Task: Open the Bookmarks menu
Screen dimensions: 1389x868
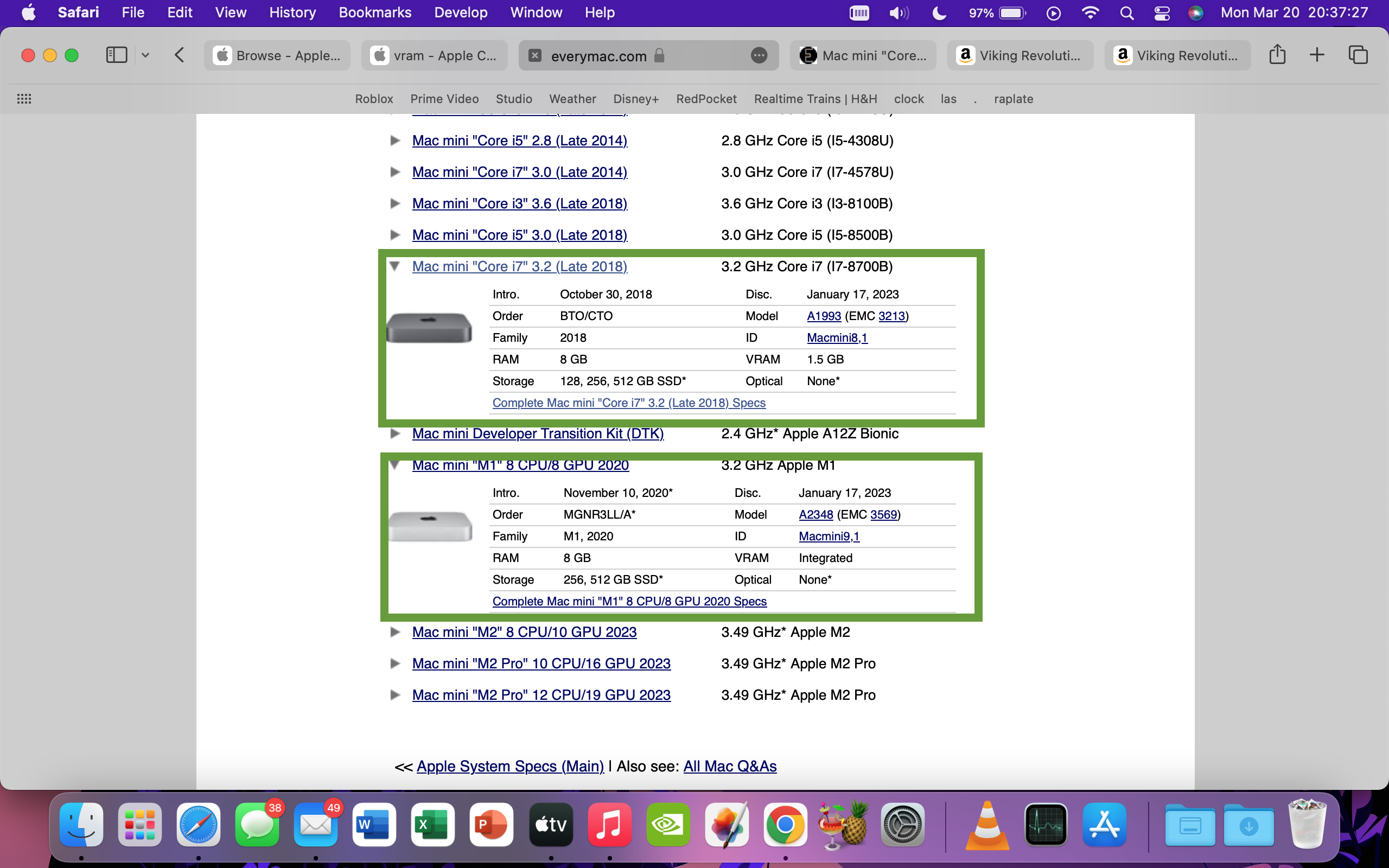Action: coord(375,12)
